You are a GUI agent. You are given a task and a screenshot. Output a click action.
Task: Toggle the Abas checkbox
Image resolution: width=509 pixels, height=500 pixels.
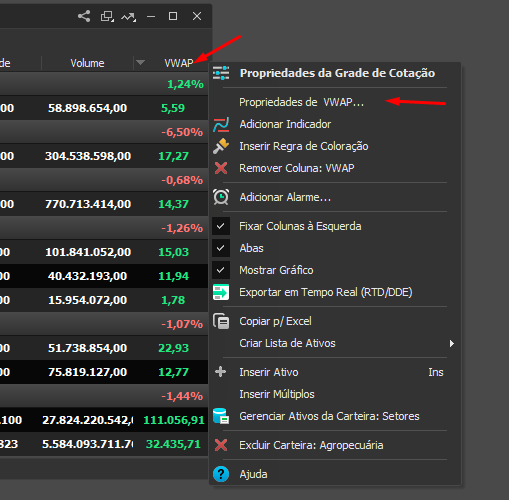point(221,248)
